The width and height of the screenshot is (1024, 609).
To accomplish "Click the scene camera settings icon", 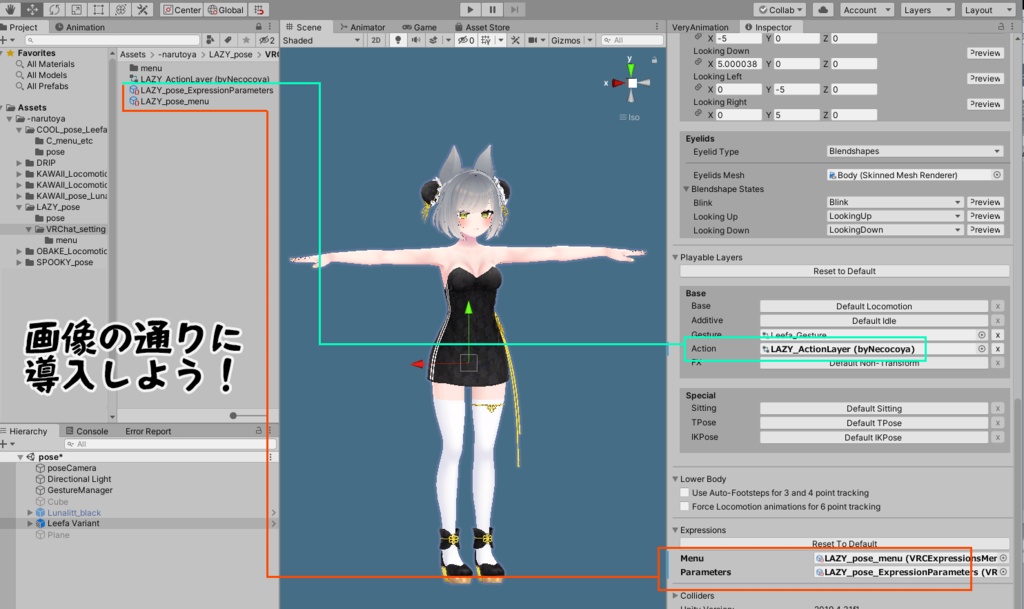I will pyautogui.click(x=533, y=40).
